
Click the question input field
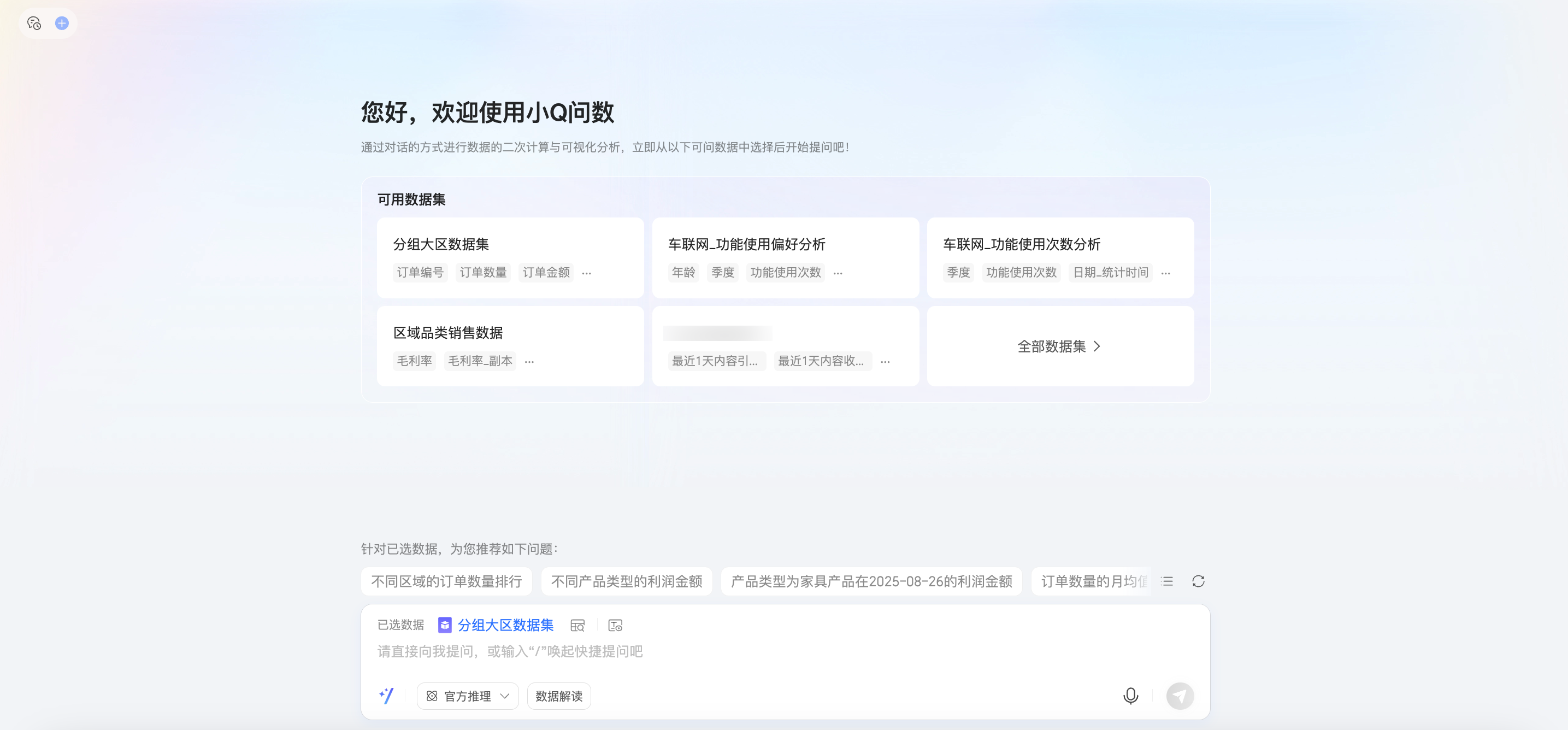[785, 651]
